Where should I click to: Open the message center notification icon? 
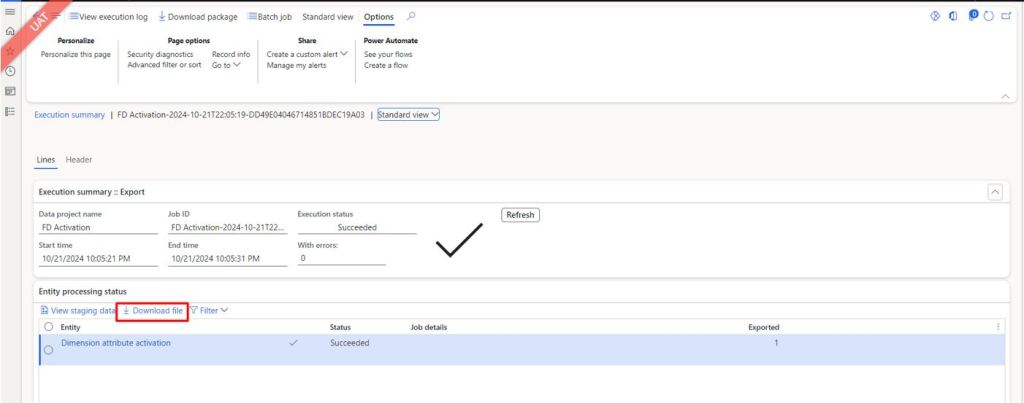click(973, 16)
